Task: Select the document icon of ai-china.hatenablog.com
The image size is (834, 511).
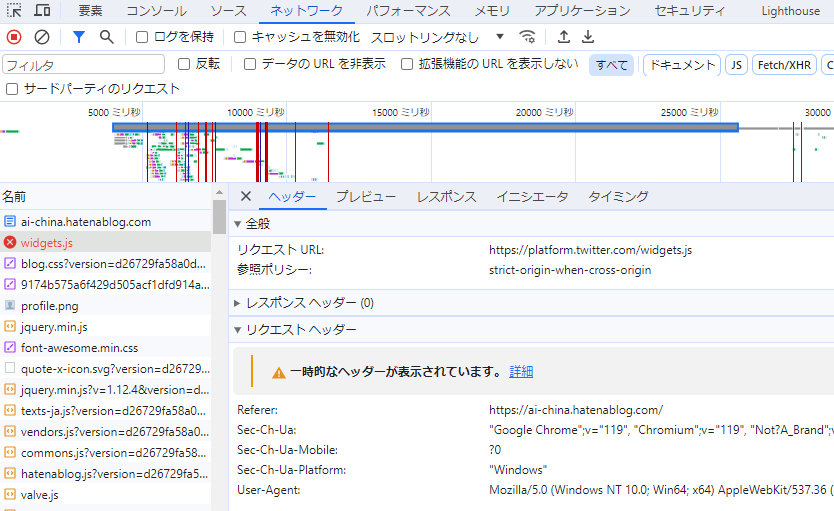Action: click(x=10, y=221)
